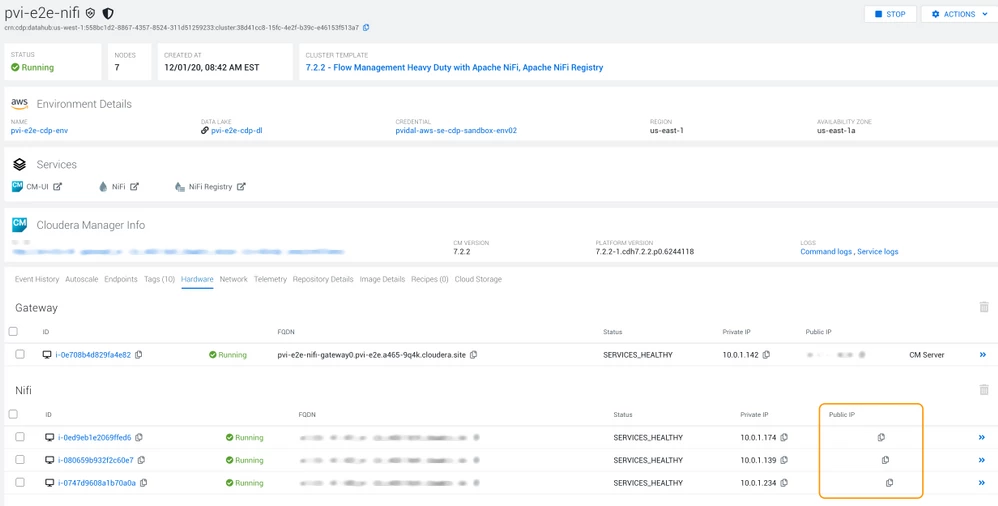Viewport: 998px width, 506px height.
Task: Open the Image Details tab
Action: (383, 279)
